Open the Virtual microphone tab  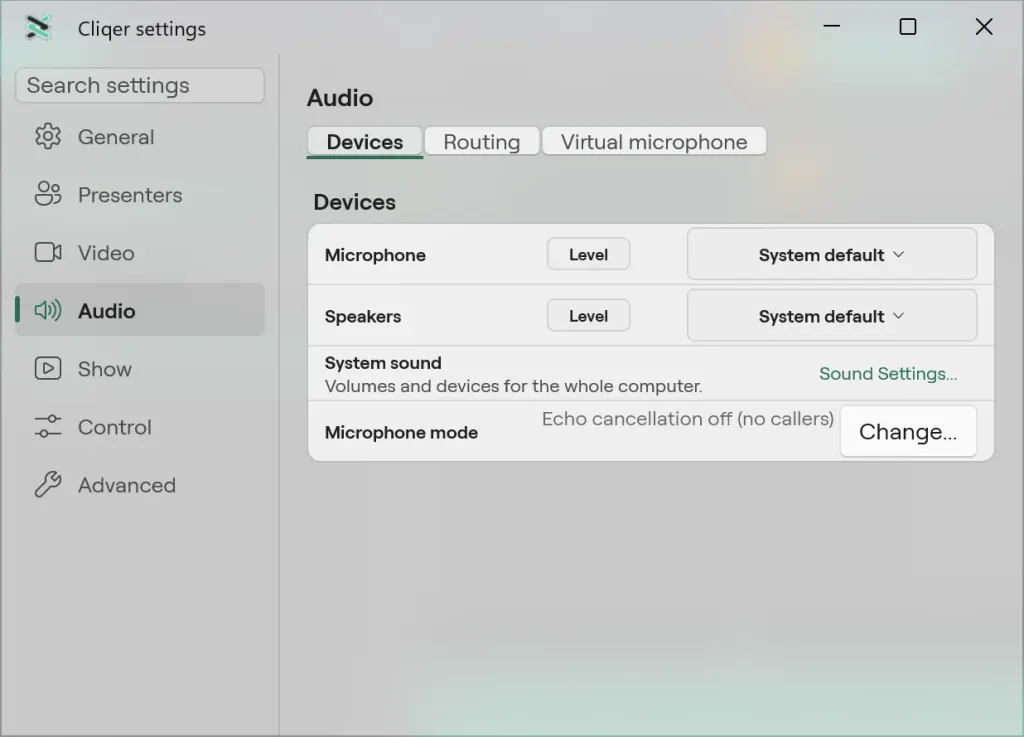click(x=654, y=142)
